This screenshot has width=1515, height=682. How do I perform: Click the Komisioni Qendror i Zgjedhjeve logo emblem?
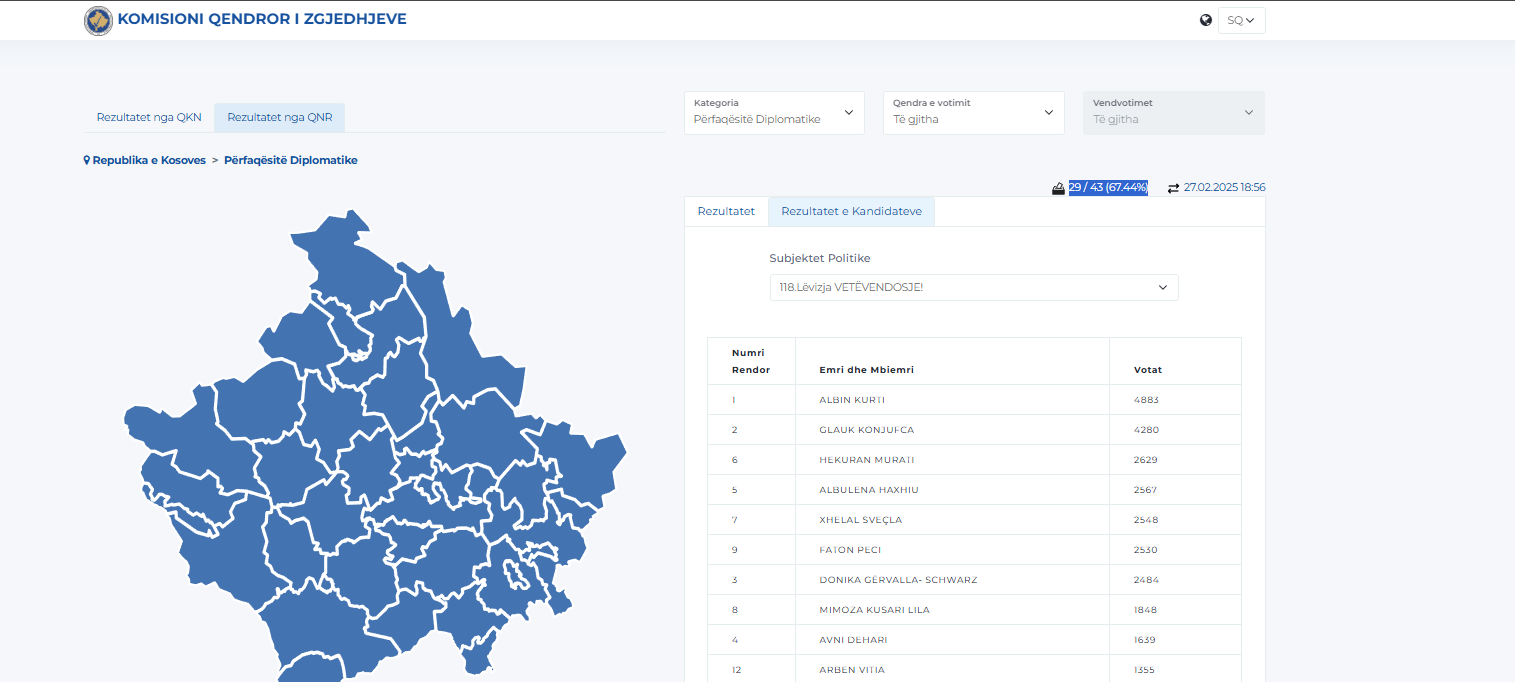98,20
